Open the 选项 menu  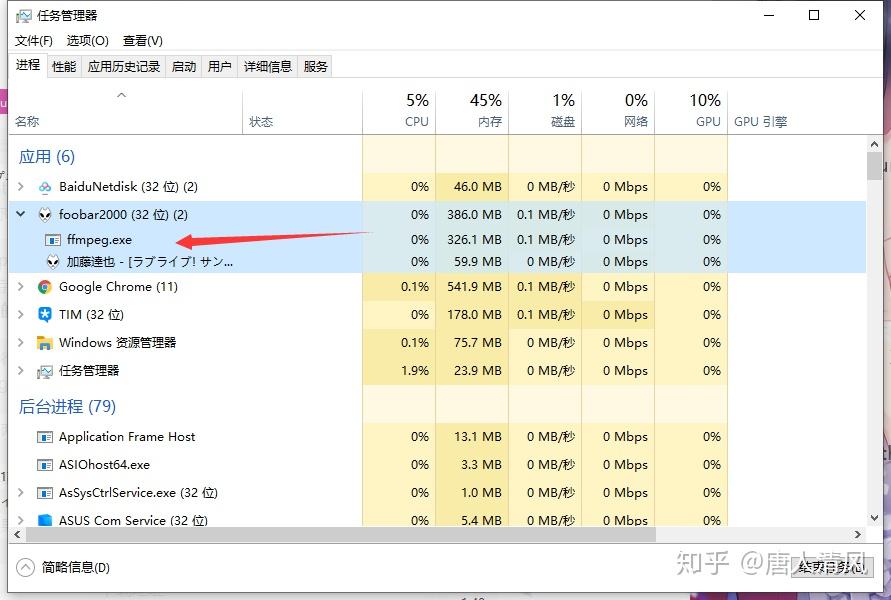pyautogui.click(x=88, y=41)
